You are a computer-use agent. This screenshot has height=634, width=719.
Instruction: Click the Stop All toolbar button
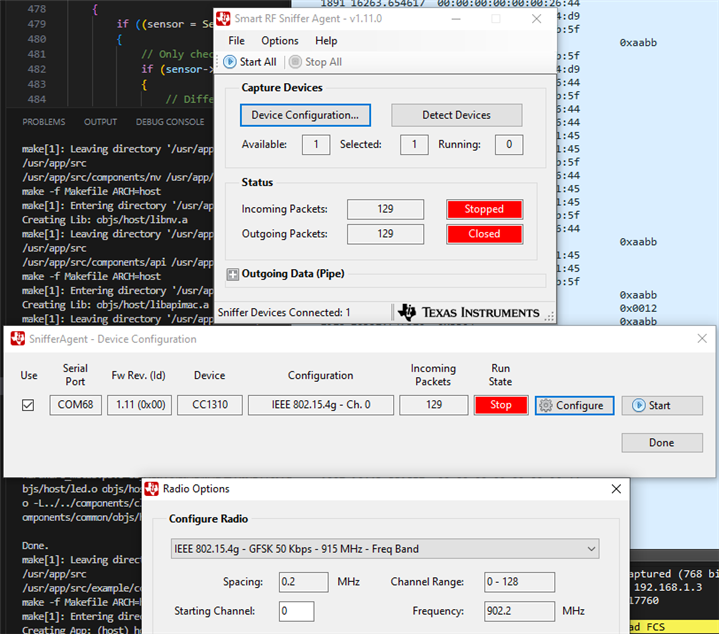315,62
